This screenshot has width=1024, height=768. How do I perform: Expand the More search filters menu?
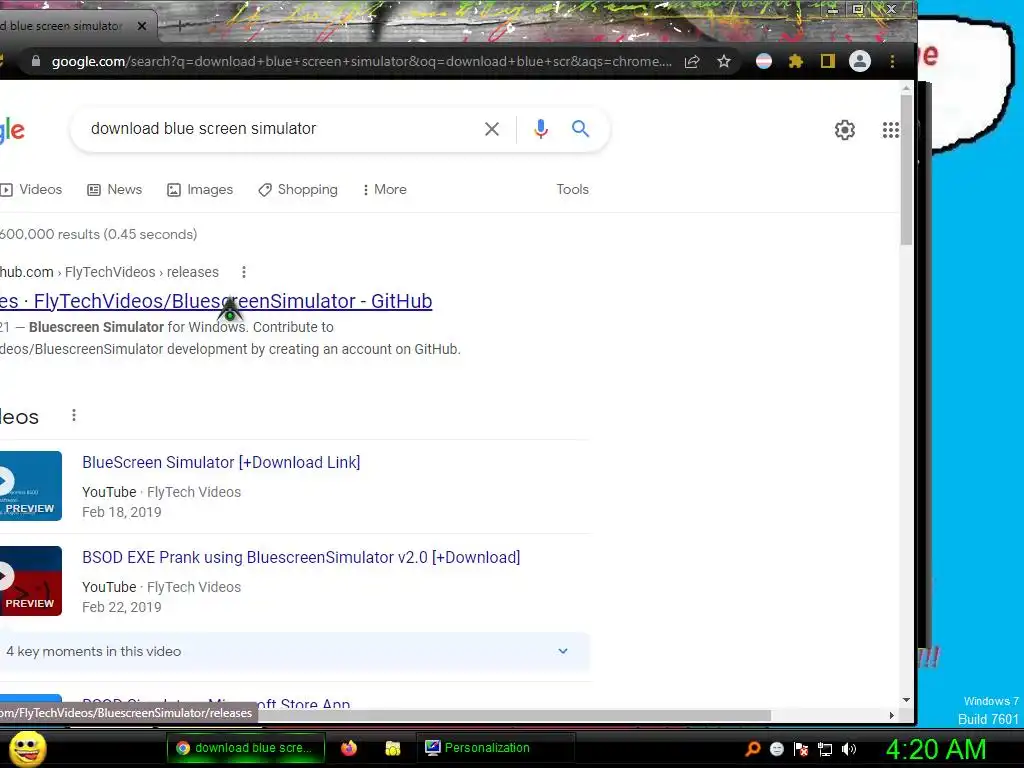point(385,189)
